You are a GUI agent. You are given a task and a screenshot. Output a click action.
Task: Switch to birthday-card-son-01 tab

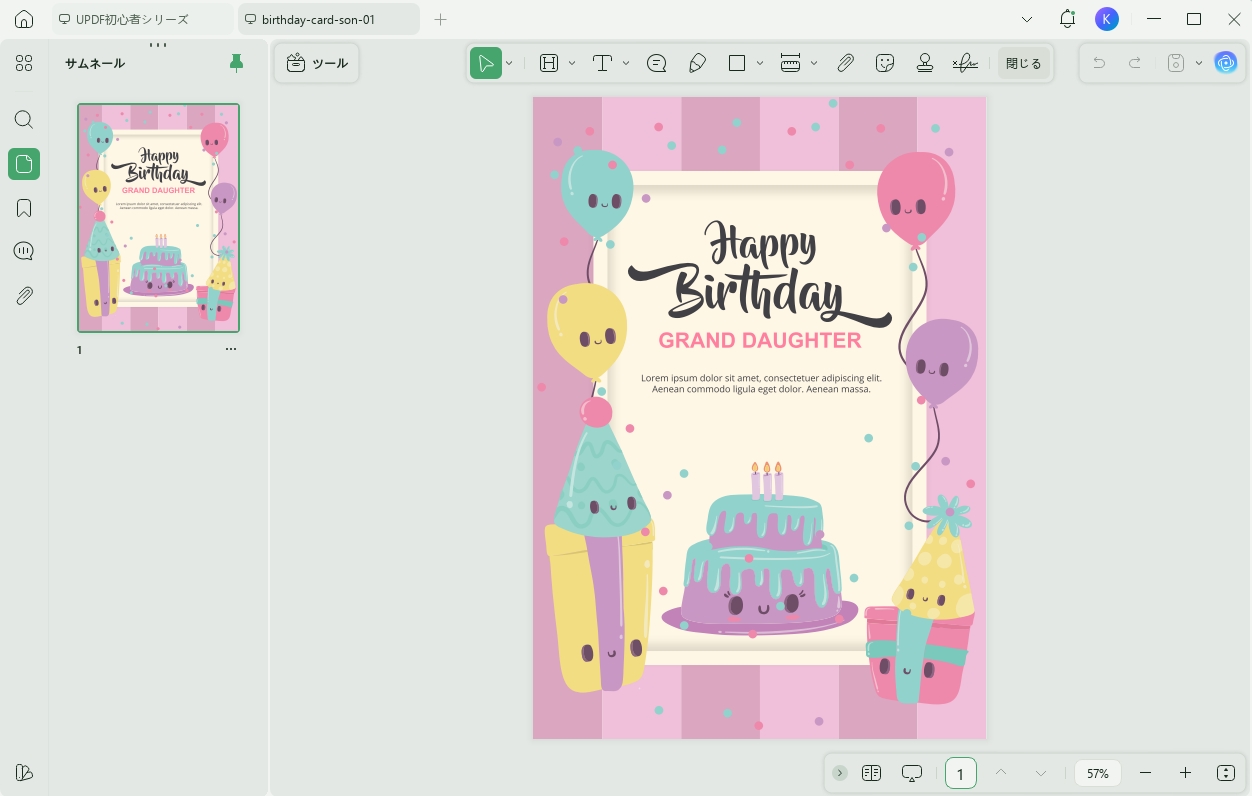328,19
